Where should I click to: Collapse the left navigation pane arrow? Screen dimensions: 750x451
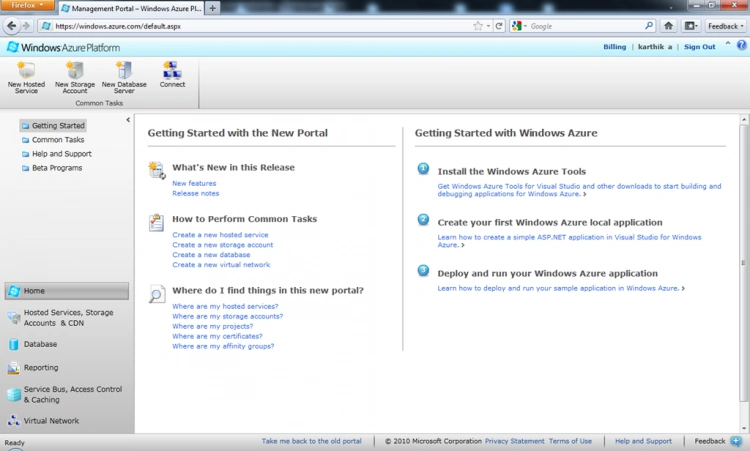[x=128, y=120]
